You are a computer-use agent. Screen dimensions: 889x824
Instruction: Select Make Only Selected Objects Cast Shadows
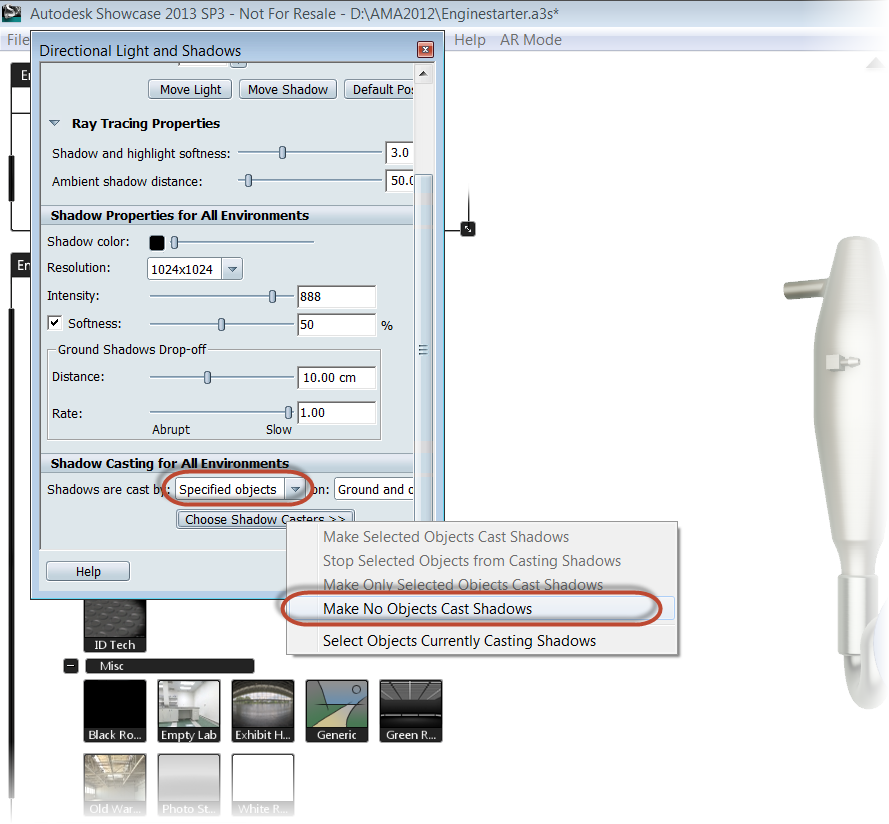[x=463, y=584]
